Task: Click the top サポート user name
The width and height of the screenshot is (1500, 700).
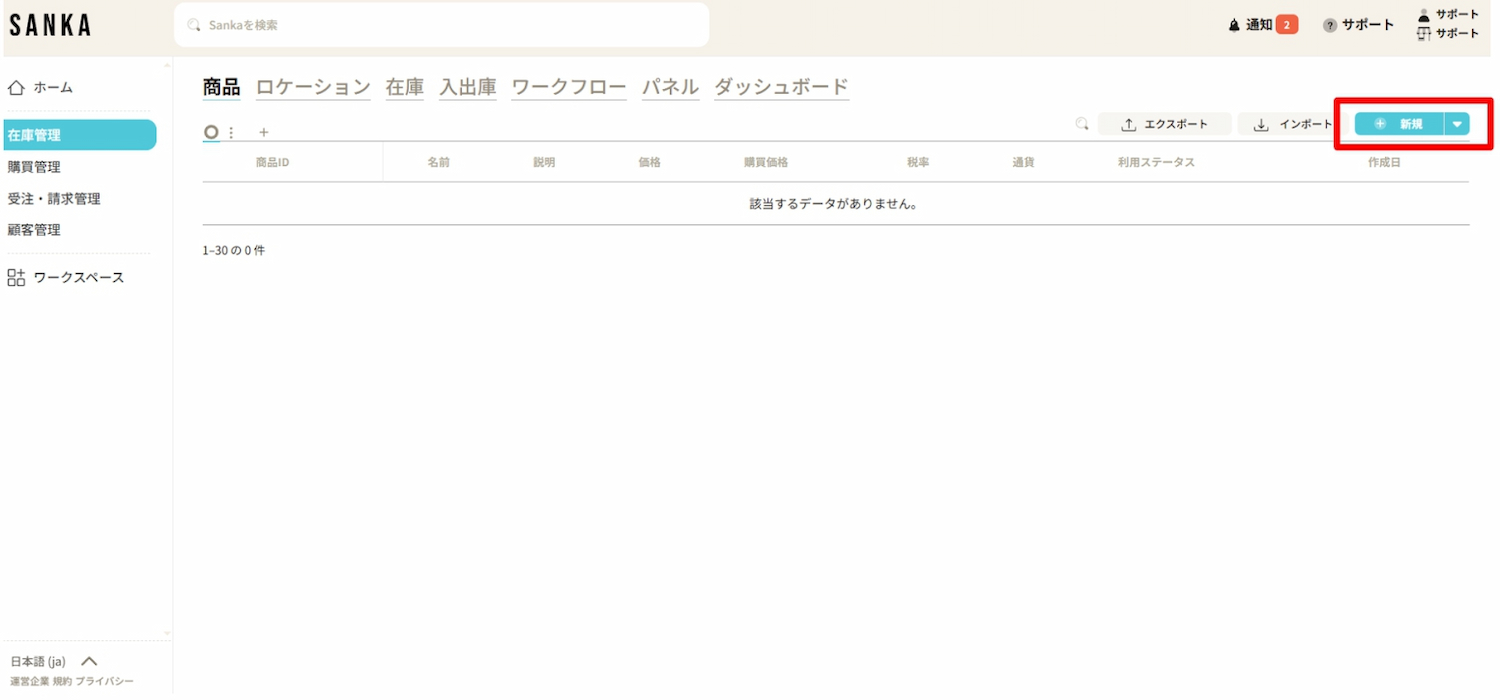Action: coord(1457,15)
